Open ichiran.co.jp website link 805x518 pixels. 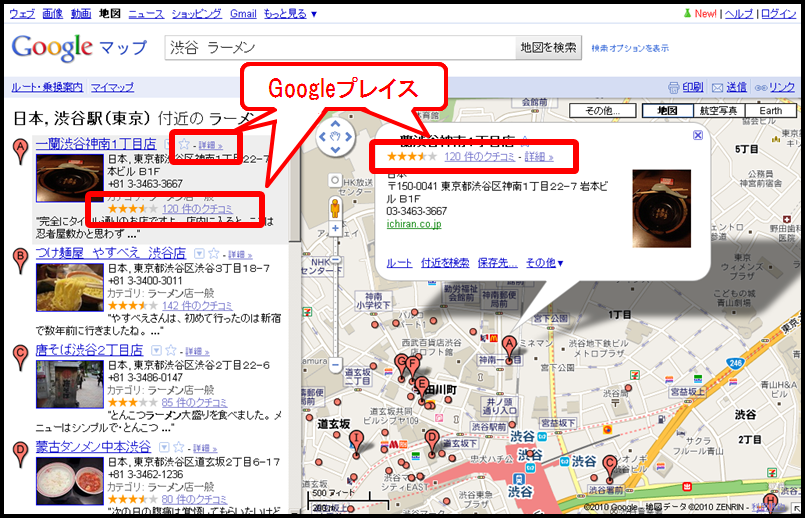tap(414, 224)
